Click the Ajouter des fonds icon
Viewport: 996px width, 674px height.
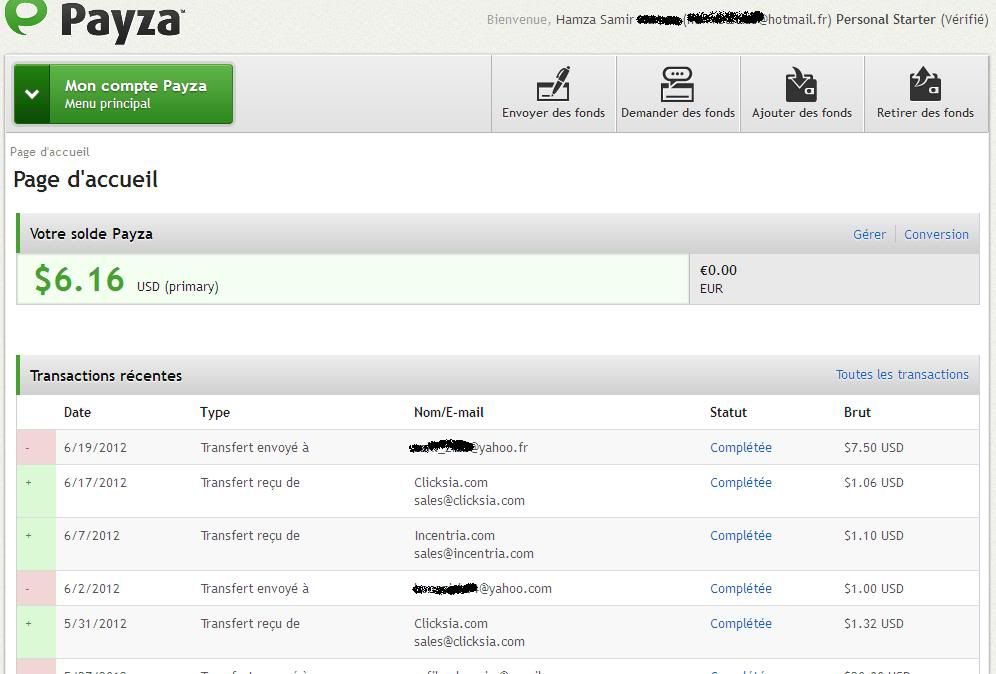pyautogui.click(x=801, y=84)
